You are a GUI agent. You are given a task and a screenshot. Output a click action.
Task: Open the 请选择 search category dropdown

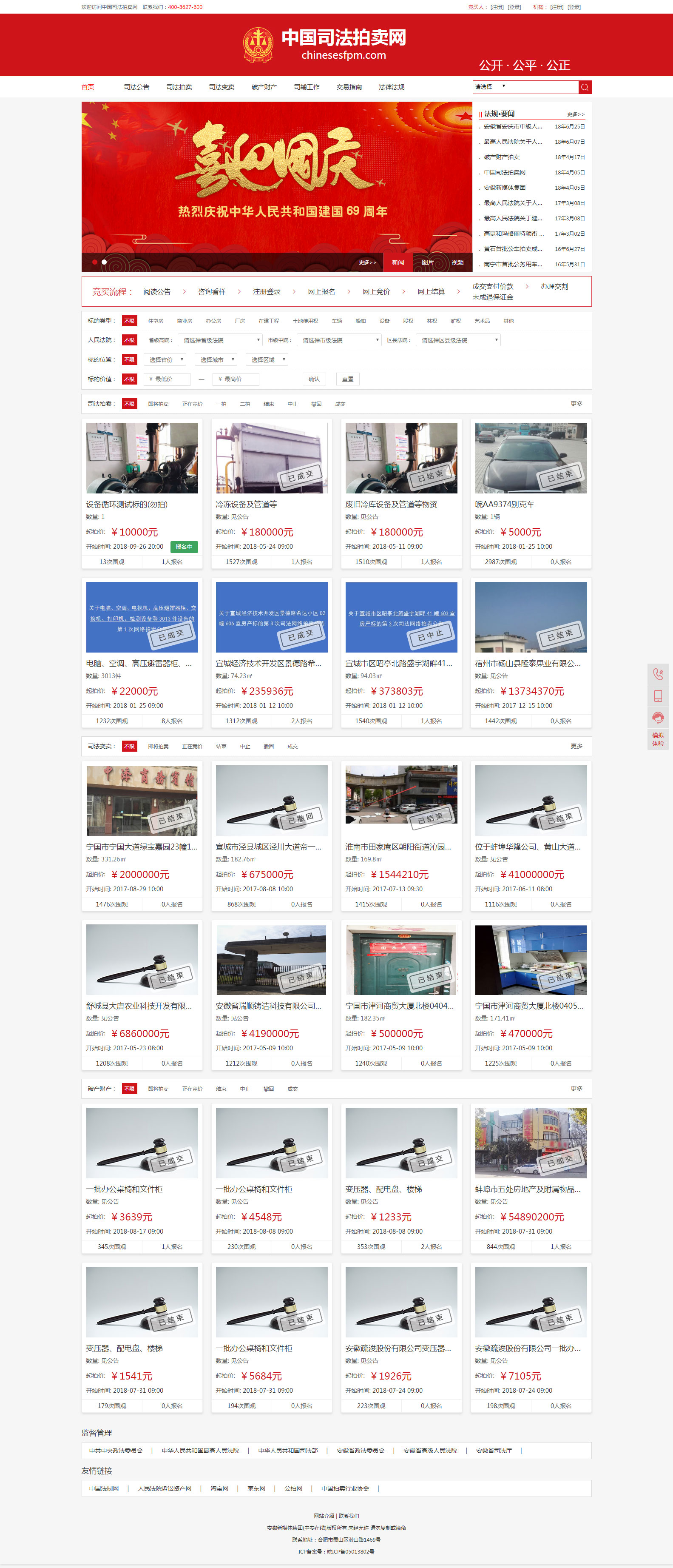pyautogui.click(x=491, y=87)
